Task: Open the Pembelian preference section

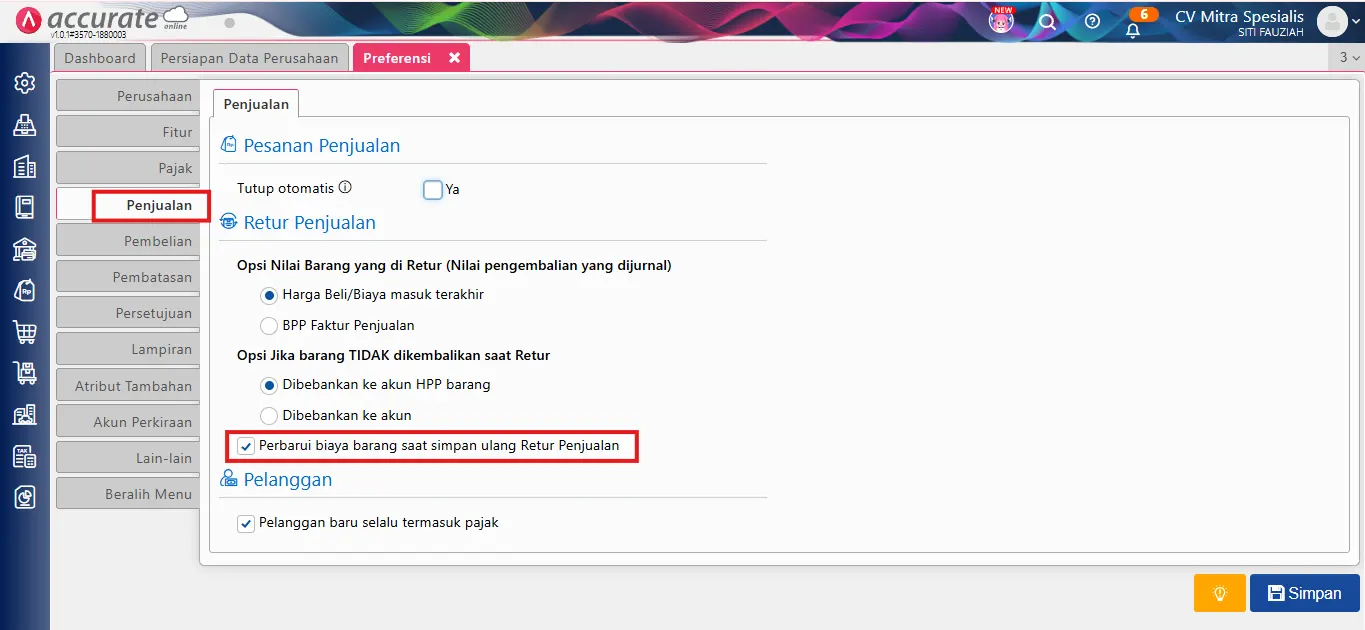Action: 127,241
